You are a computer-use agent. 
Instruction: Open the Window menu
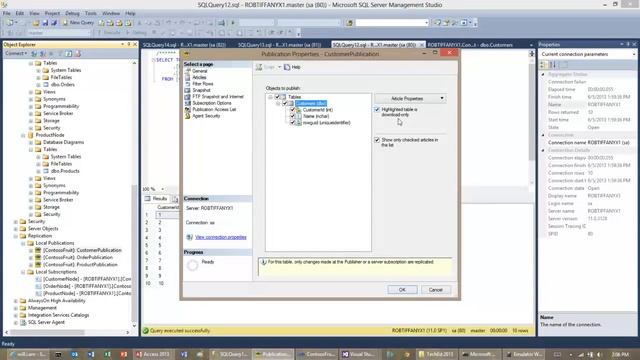point(111,13)
